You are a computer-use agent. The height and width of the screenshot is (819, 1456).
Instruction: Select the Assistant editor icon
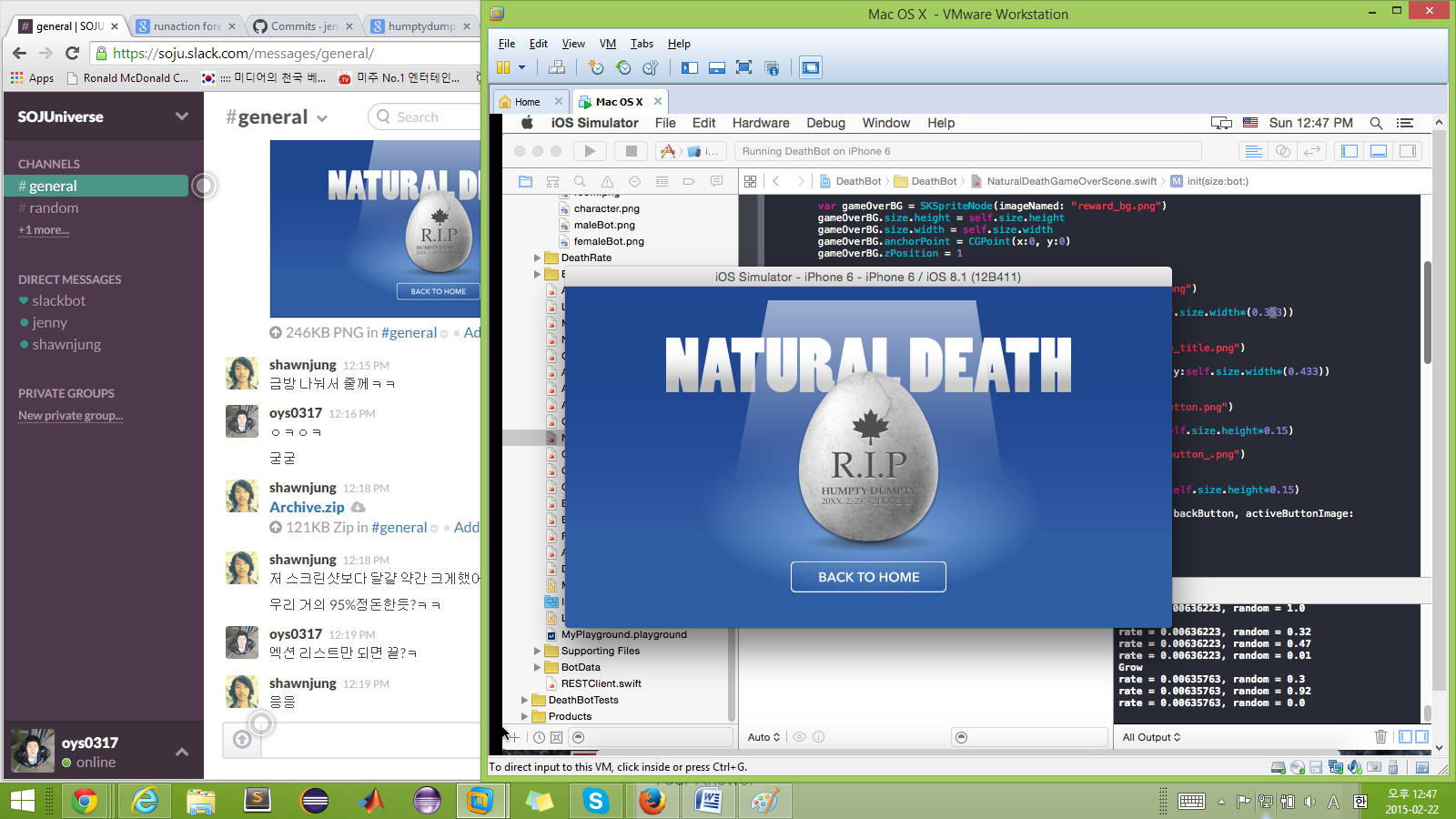[x=1283, y=151]
